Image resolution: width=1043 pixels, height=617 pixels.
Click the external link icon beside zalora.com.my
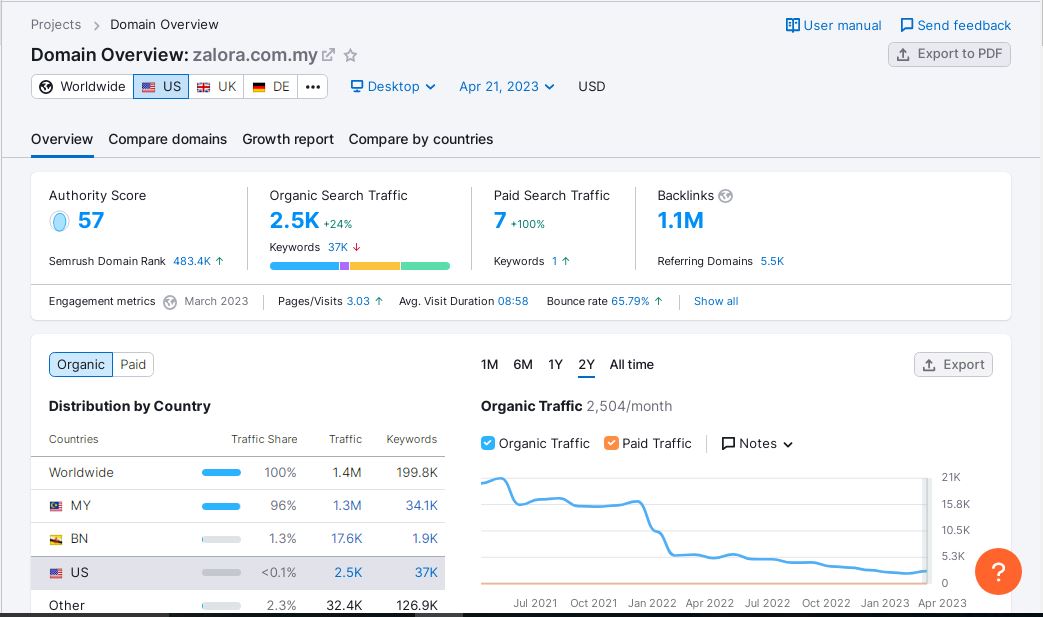[328, 55]
